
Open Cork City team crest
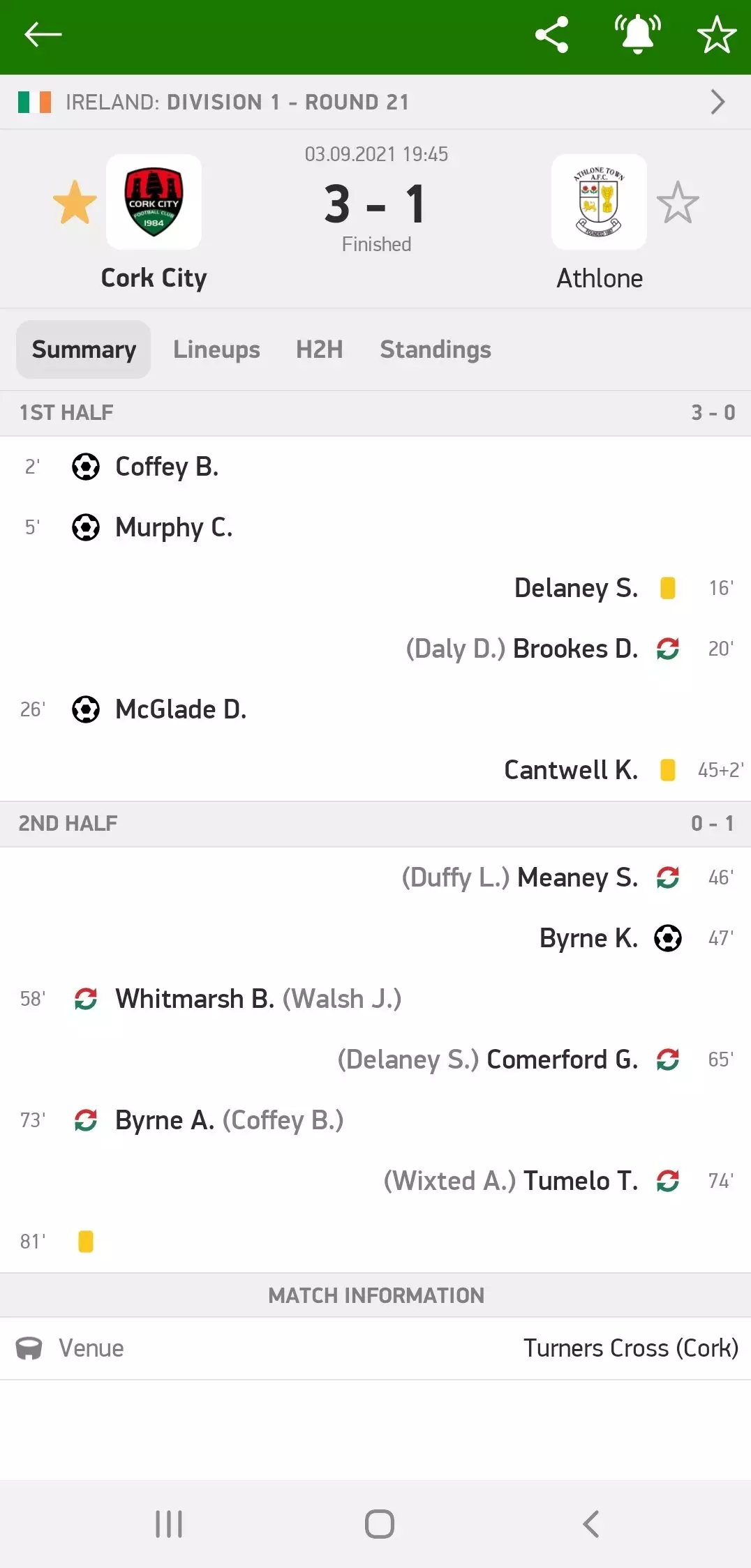154,202
